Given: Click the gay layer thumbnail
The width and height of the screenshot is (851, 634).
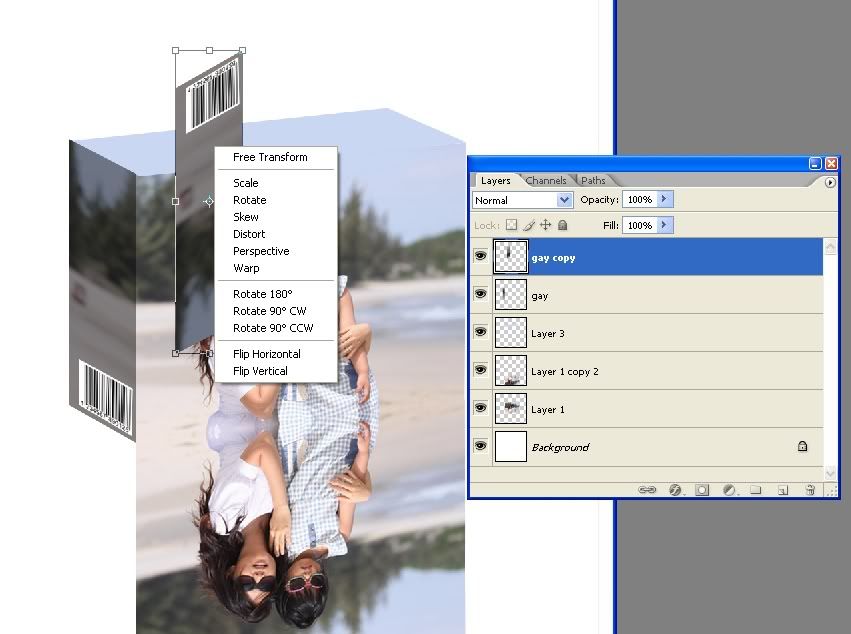Looking at the screenshot, I should tap(510, 296).
